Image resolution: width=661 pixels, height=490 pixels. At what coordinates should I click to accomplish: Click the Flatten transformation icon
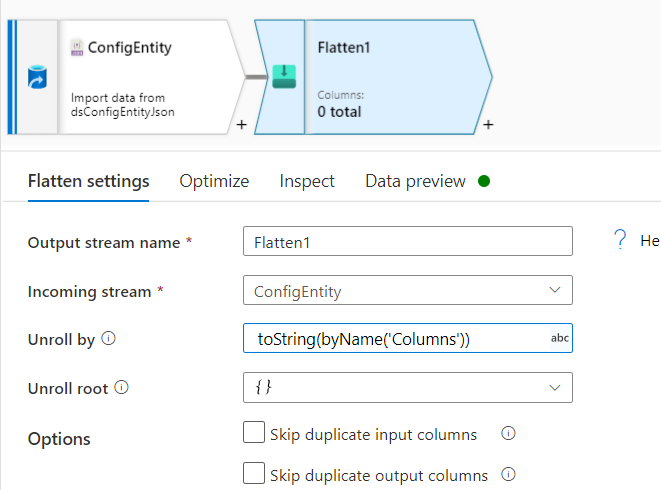[x=284, y=76]
